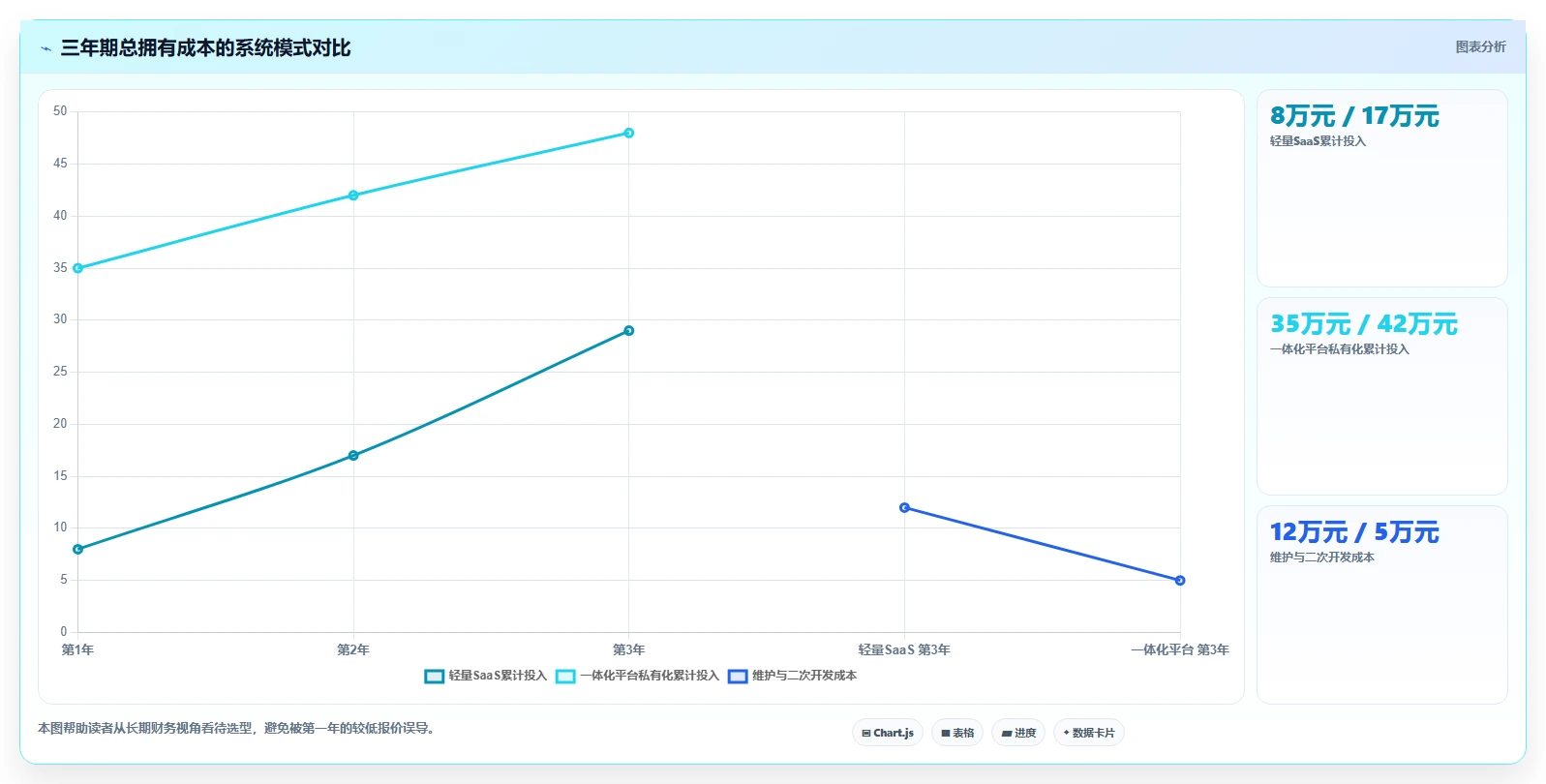The height and width of the screenshot is (784, 1546).
Task: Select the 表格 tag pill
Action: [x=957, y=733]
